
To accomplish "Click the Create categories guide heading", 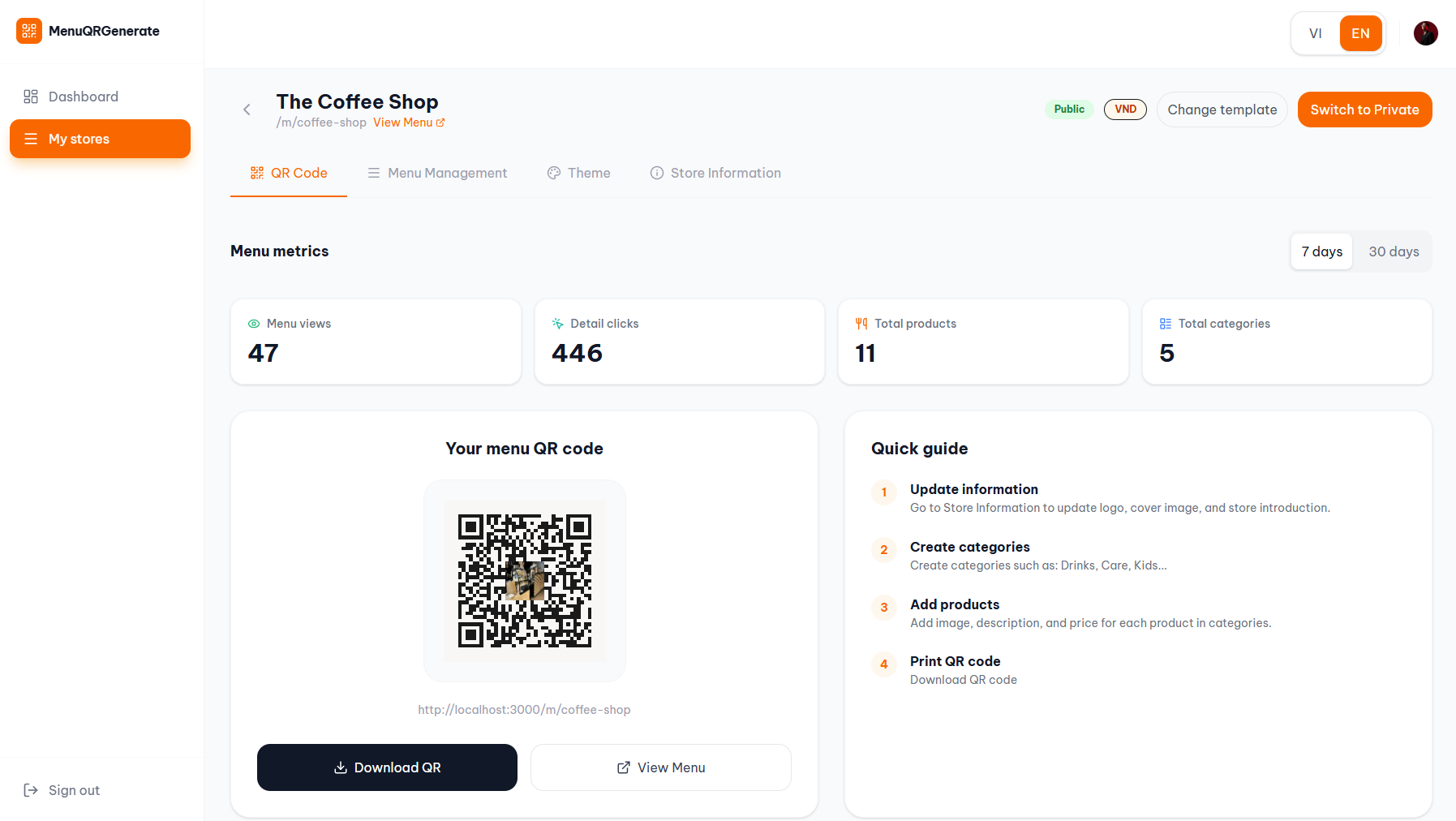I will (970, 547).
